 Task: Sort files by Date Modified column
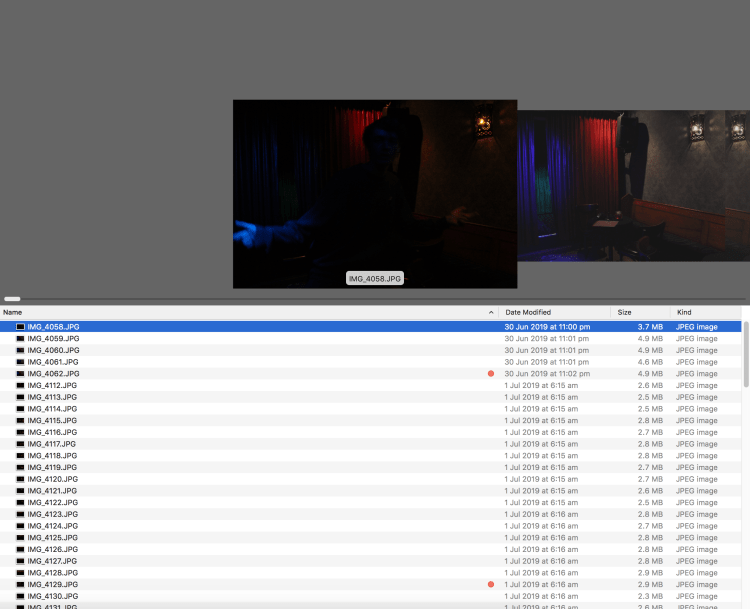(550, 313)
